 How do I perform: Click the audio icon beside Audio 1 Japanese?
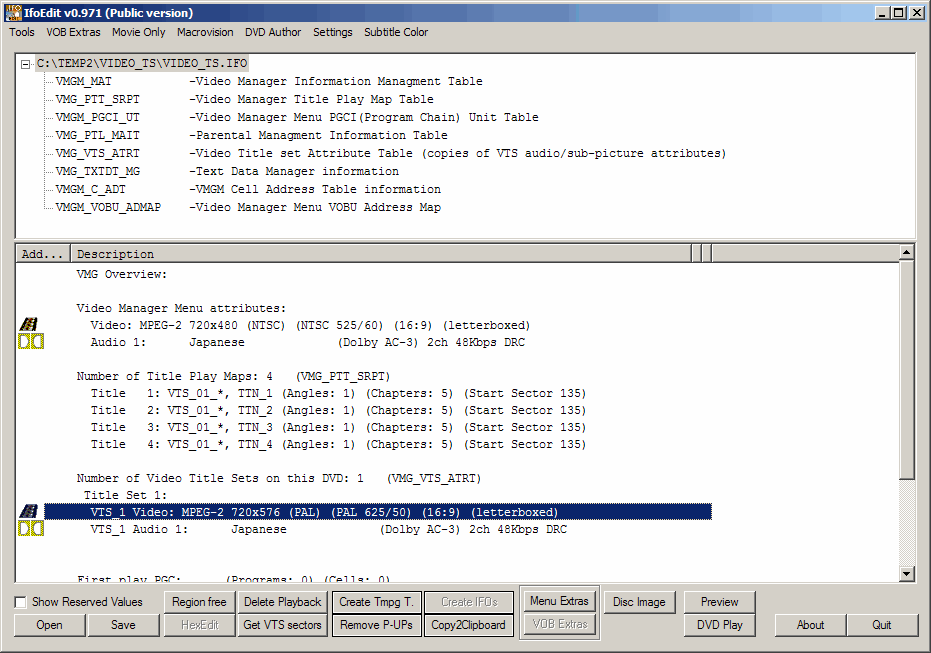pos(30,342)
